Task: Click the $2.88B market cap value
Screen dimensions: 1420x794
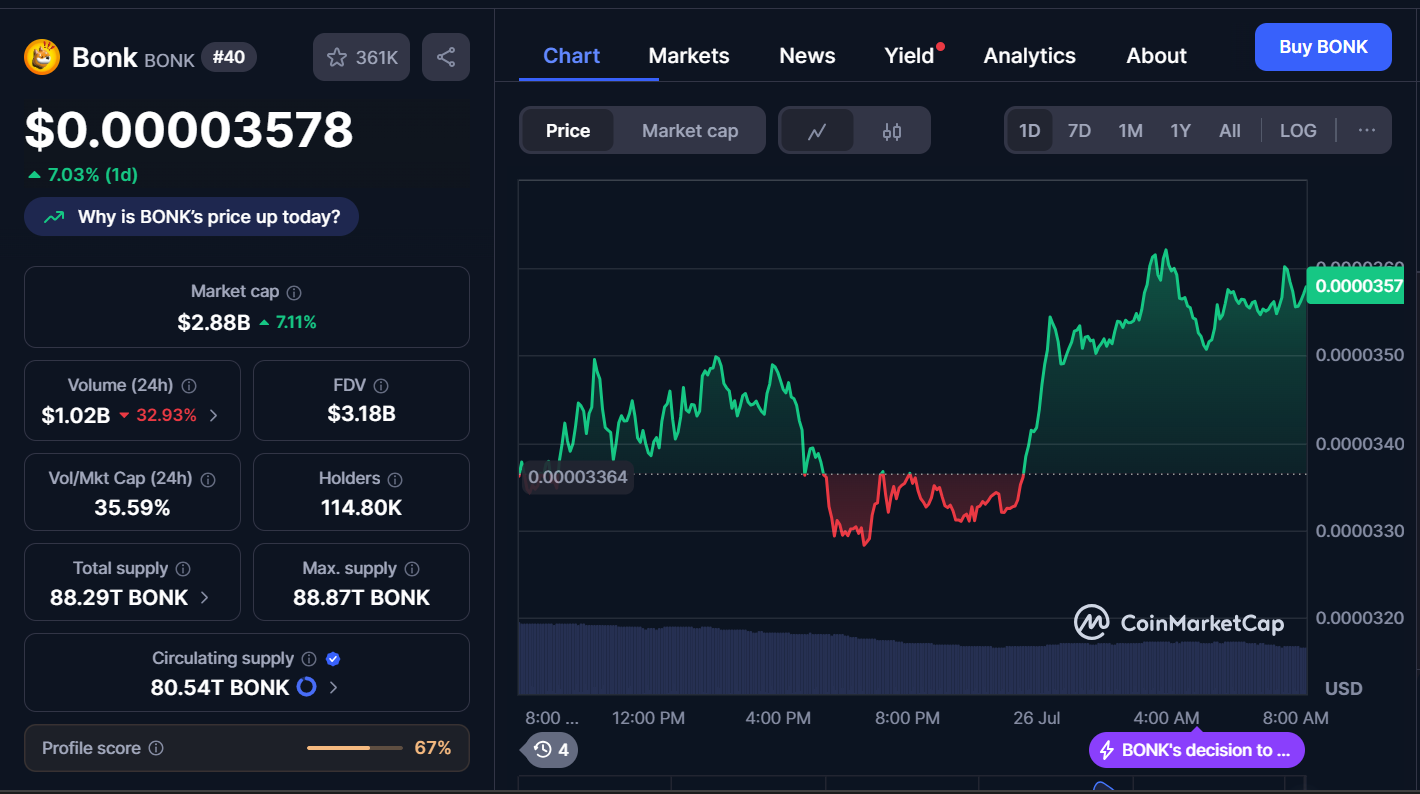Action: (214, 322)
